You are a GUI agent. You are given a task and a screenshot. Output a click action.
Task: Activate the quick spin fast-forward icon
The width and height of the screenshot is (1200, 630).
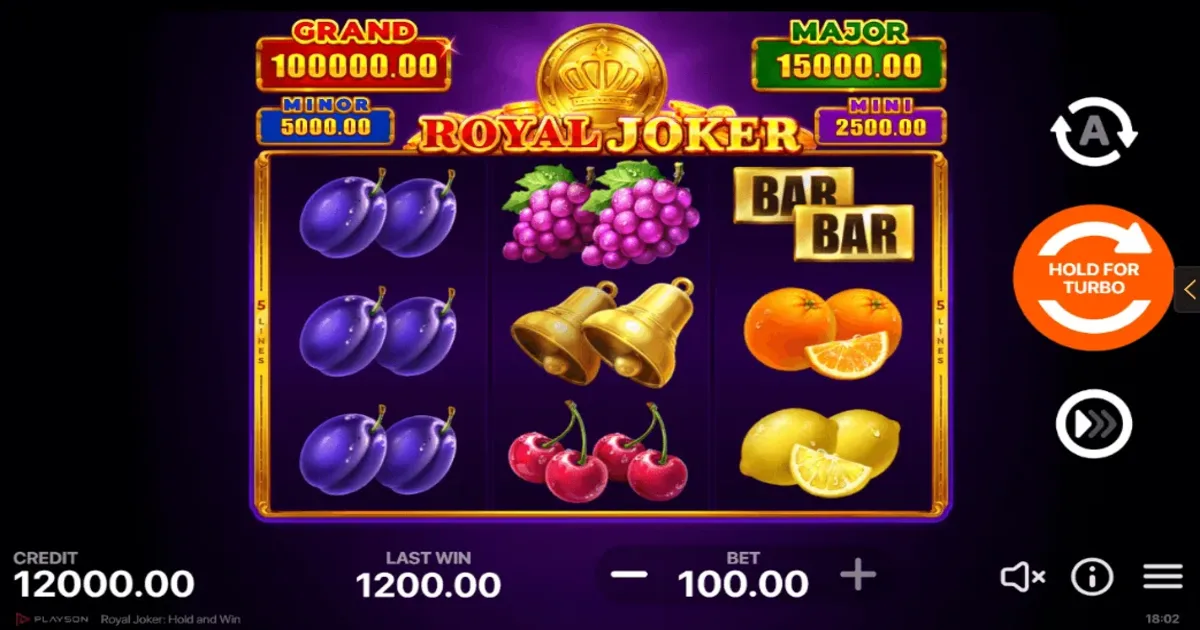coord(1093,424)
